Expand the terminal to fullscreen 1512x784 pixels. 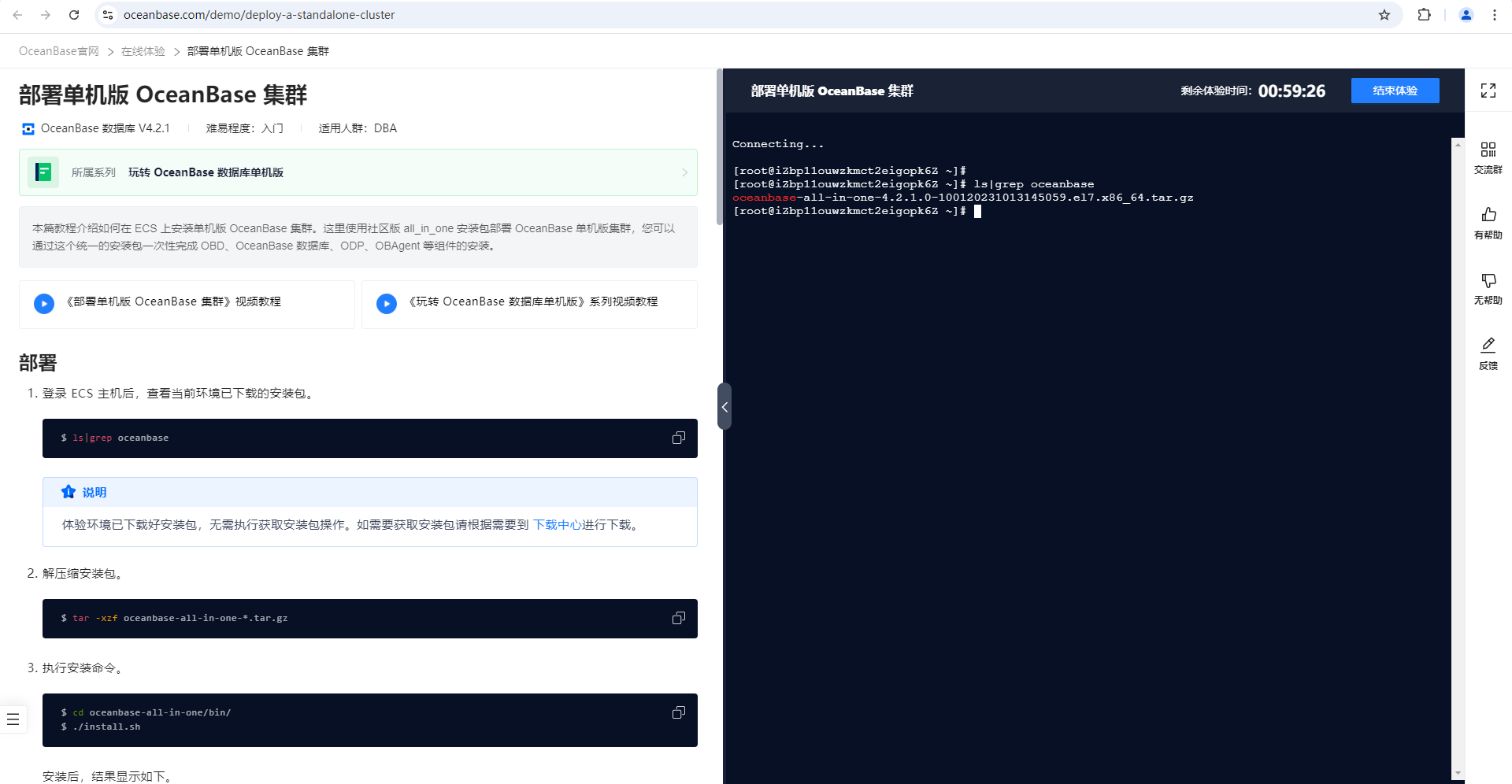(x=1488, y=91)
